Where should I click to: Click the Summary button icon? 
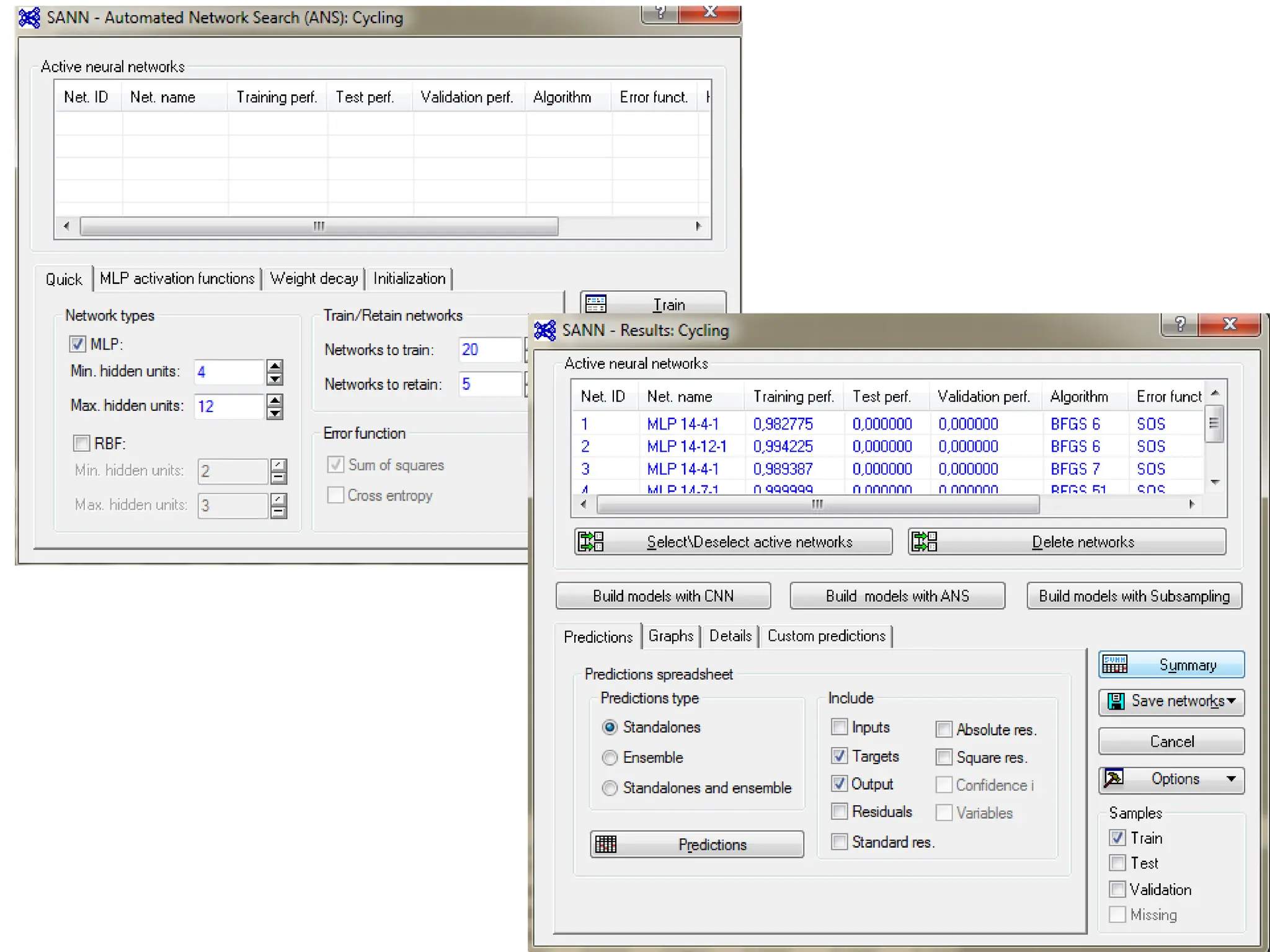coord(1115,664)
